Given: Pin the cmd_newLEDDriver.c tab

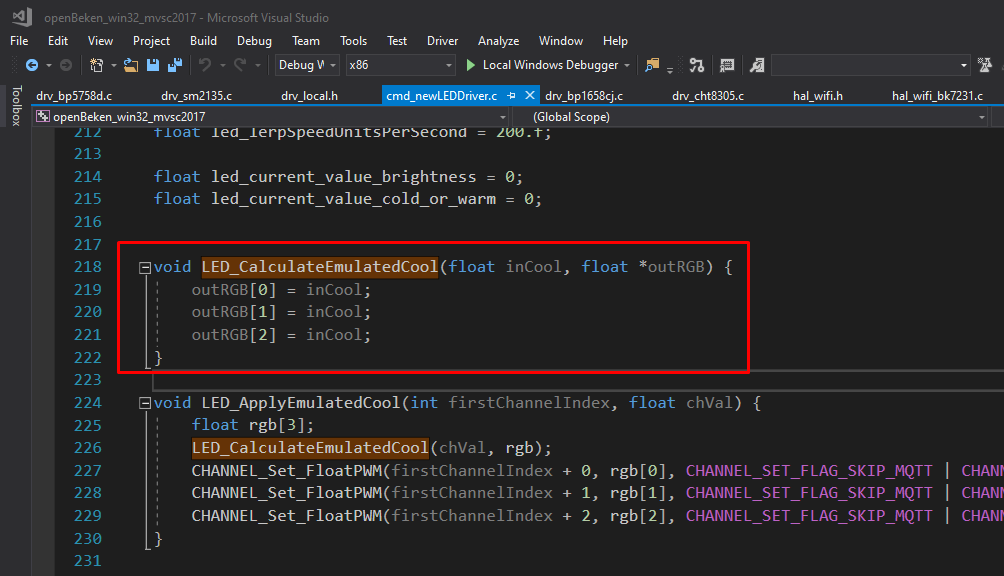Looking at the screenshot, I should click(511, 95).
